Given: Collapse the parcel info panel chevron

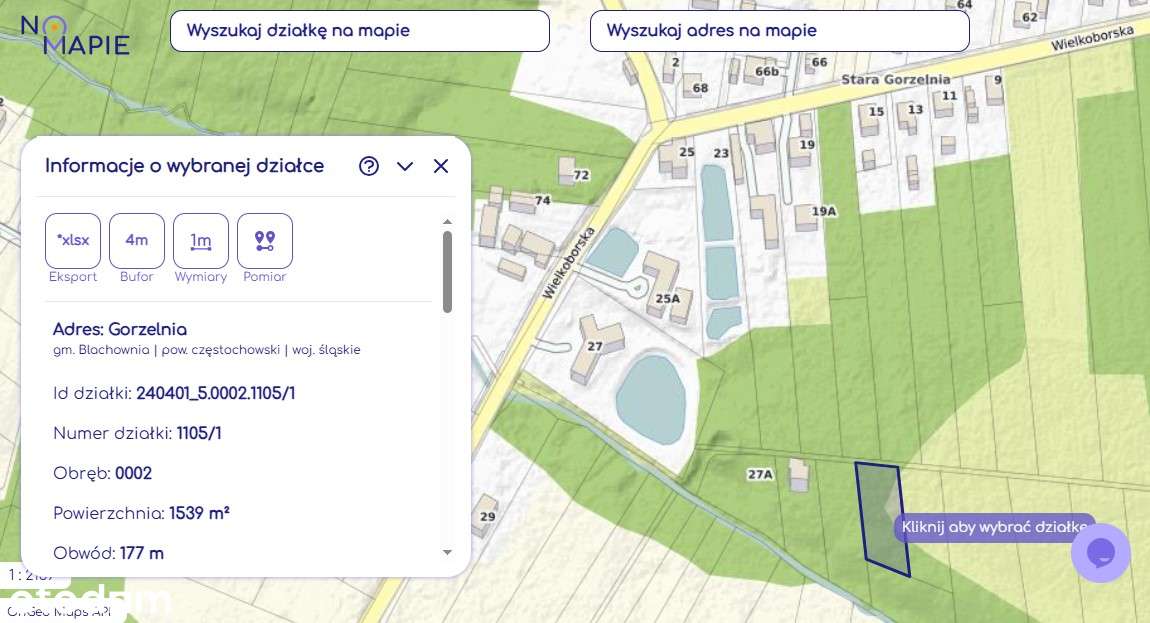Looking at the screenshot, I should [405, 167].
